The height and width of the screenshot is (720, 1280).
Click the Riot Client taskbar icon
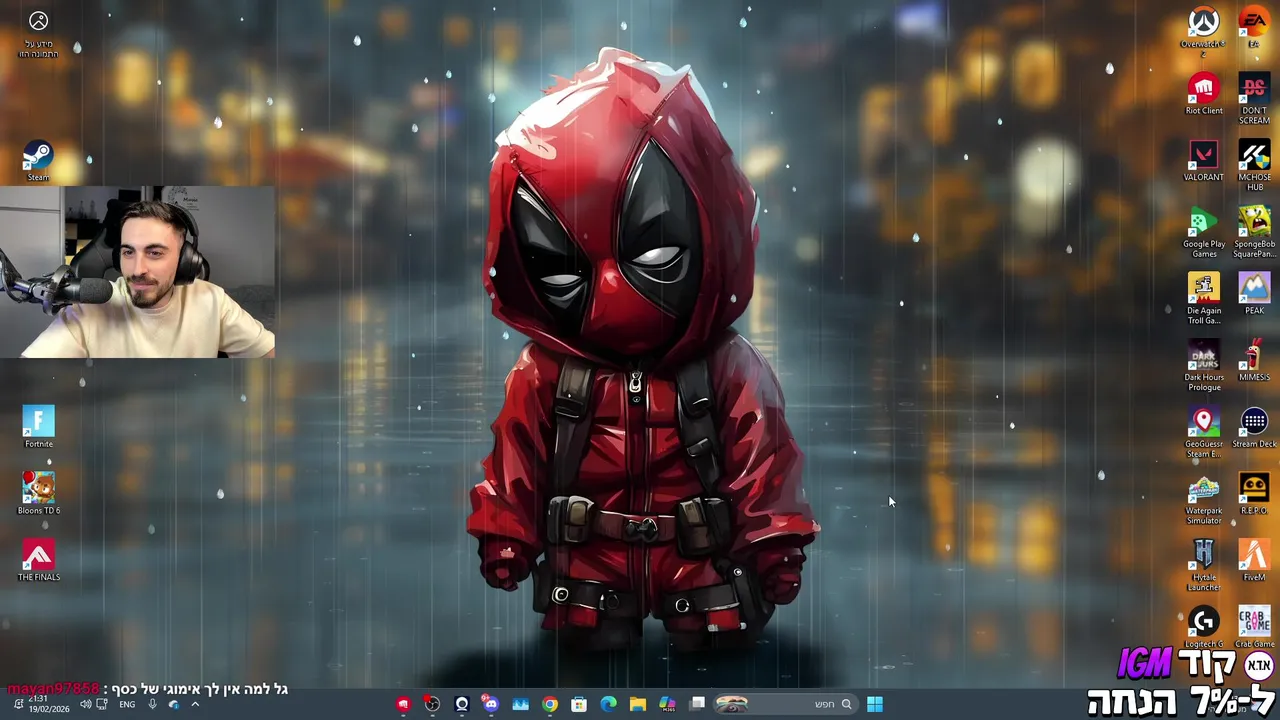[403, 704]
